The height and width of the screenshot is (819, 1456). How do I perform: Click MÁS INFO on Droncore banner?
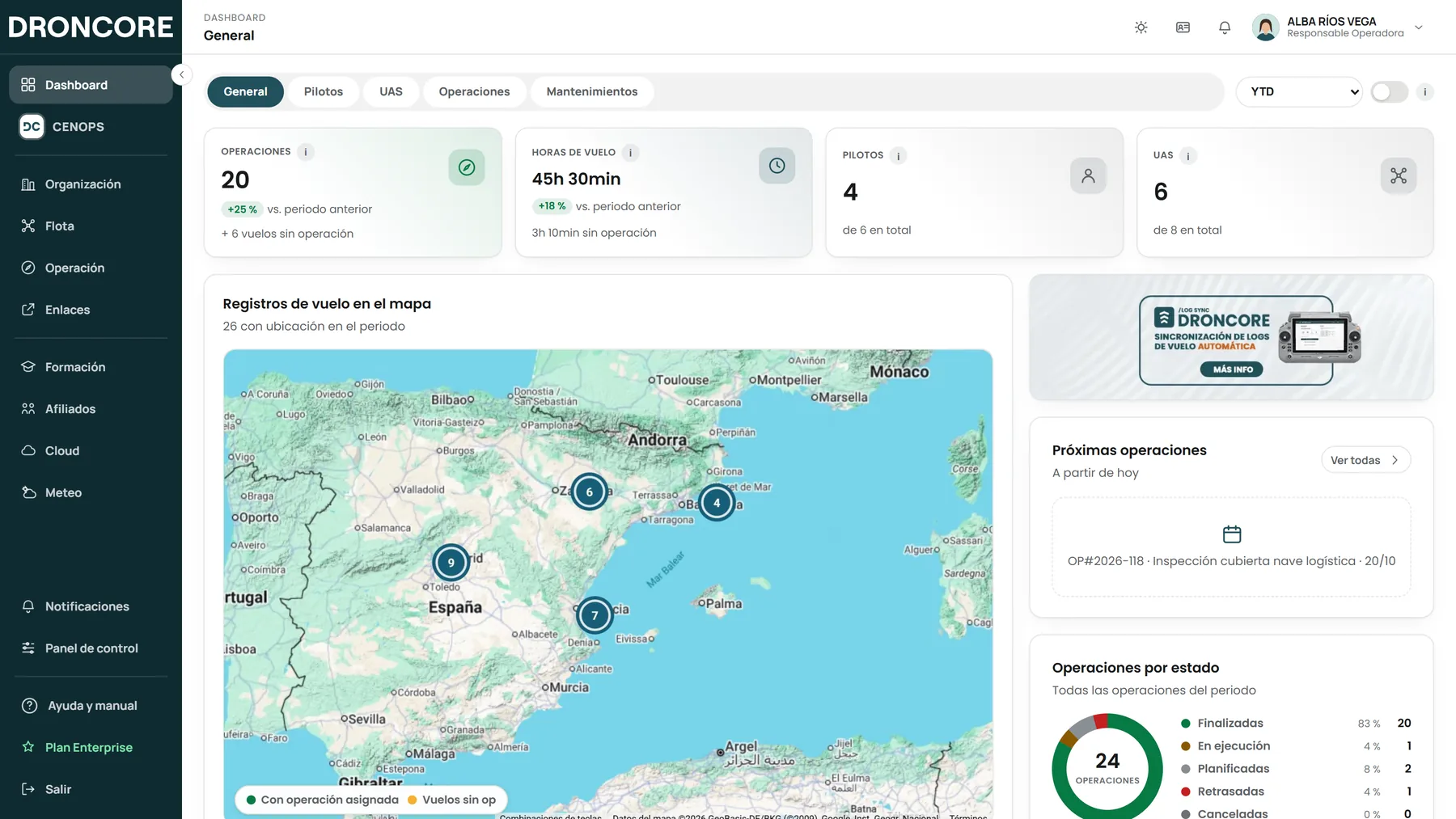click(x=1232, y=369)
